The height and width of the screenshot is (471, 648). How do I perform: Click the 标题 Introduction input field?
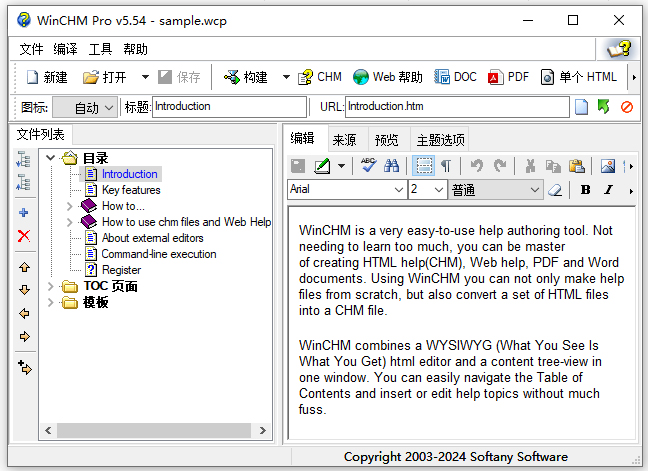coord(229,107)
